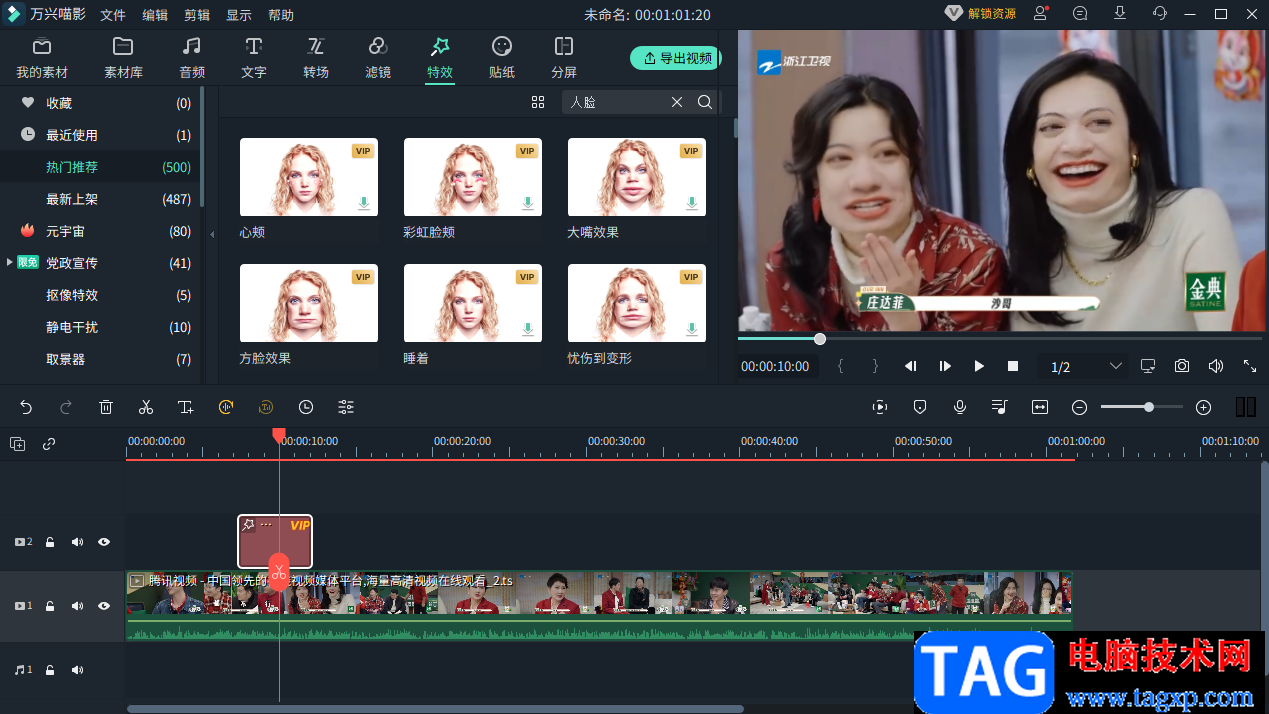Collapse the left category panel arrow
This screenshot has height=714, width=1269.
pos(211,234)
